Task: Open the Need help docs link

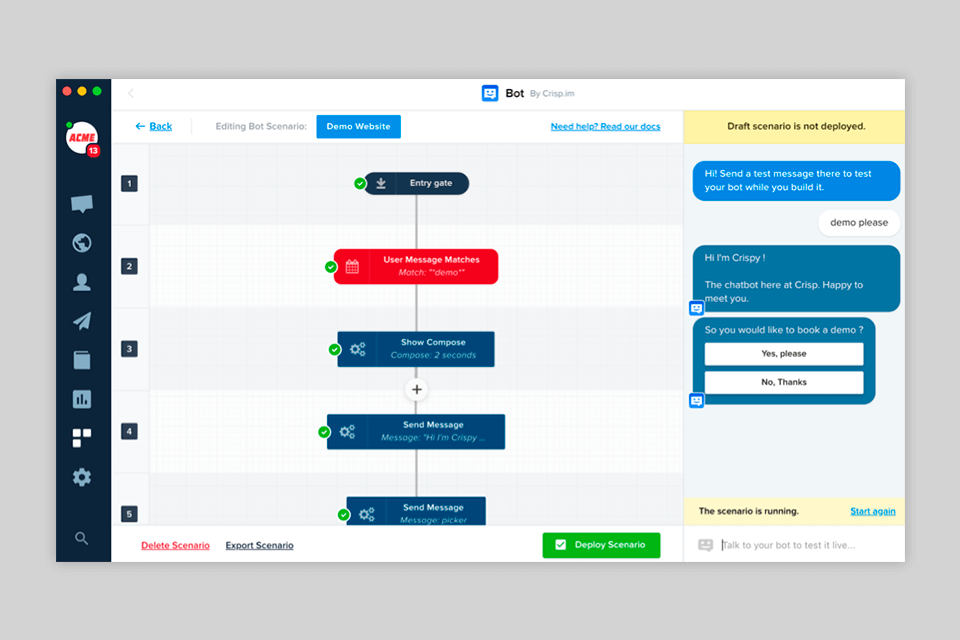Action: [x=605, y=126]
